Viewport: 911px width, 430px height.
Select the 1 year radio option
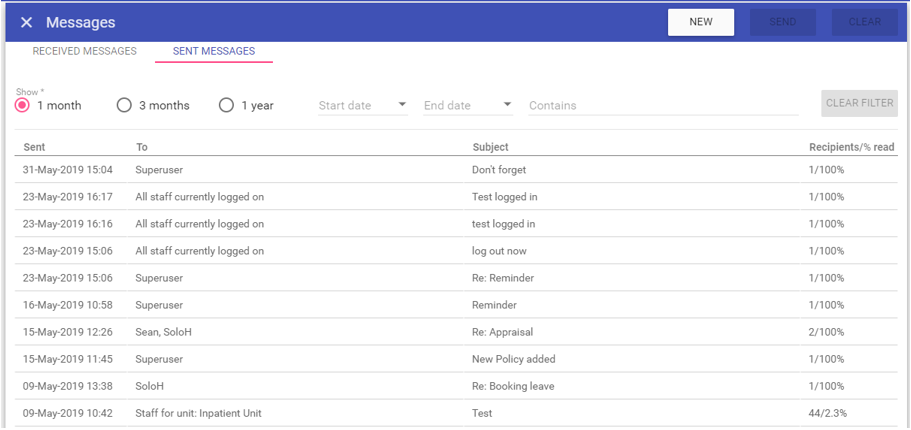pyautogui.click(x=227, y=105)
